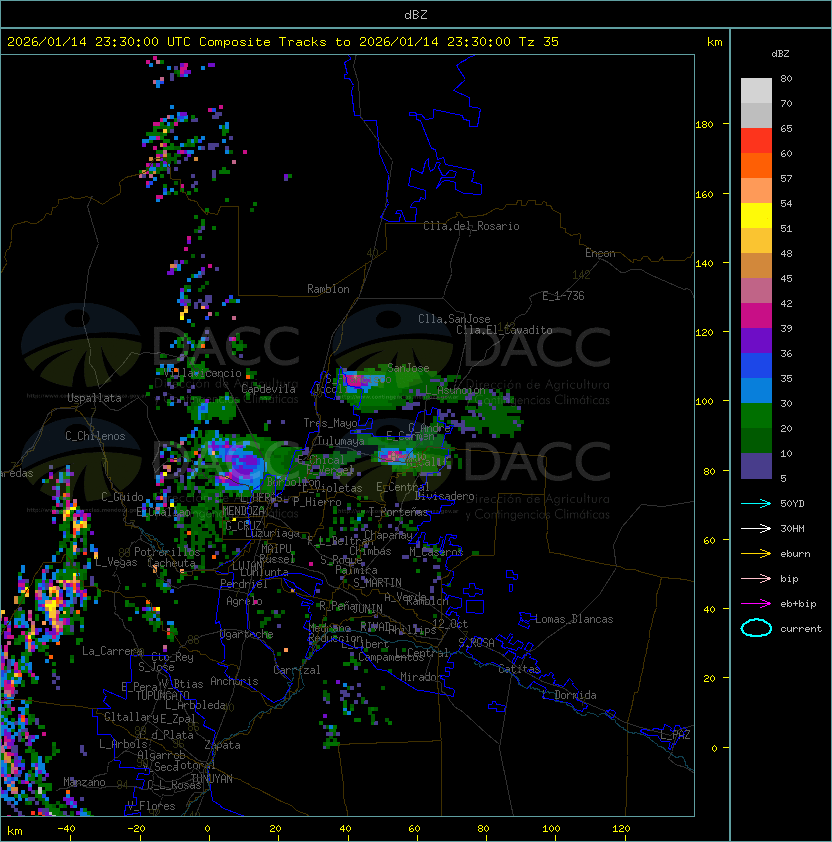Click the 'dBZ' label above color scale
Screen dimensions: 832x842
780,54
